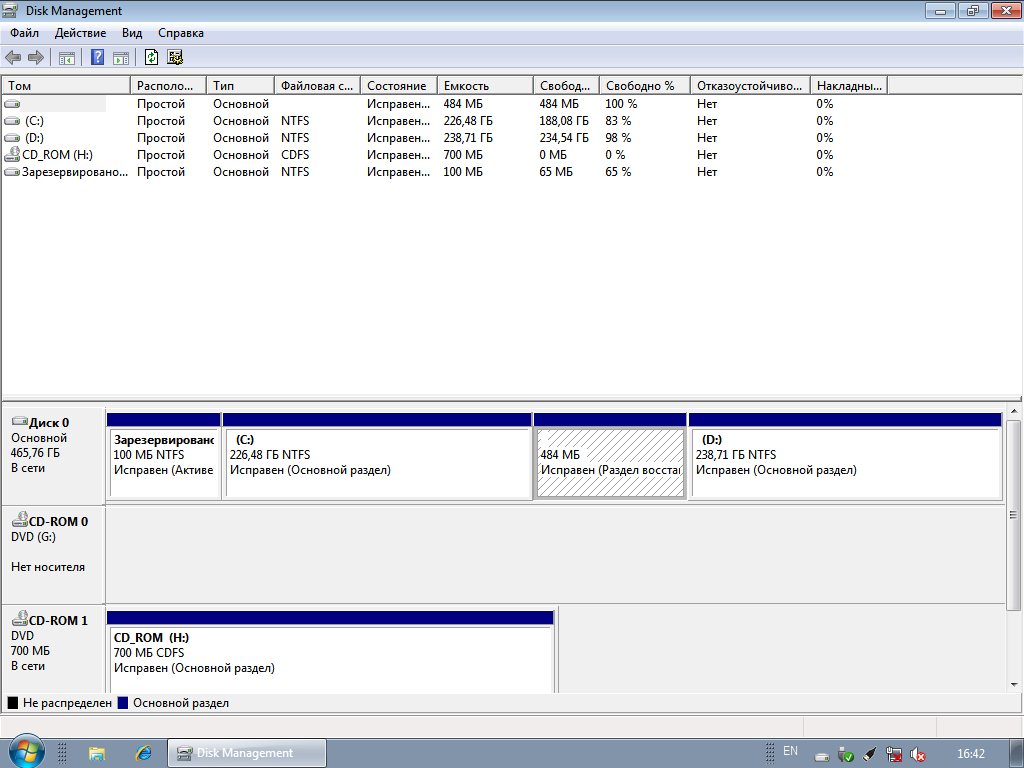Select the 484 МБ recovery partition block
This screenshot has height=768, width=1024.
(610, 463)
